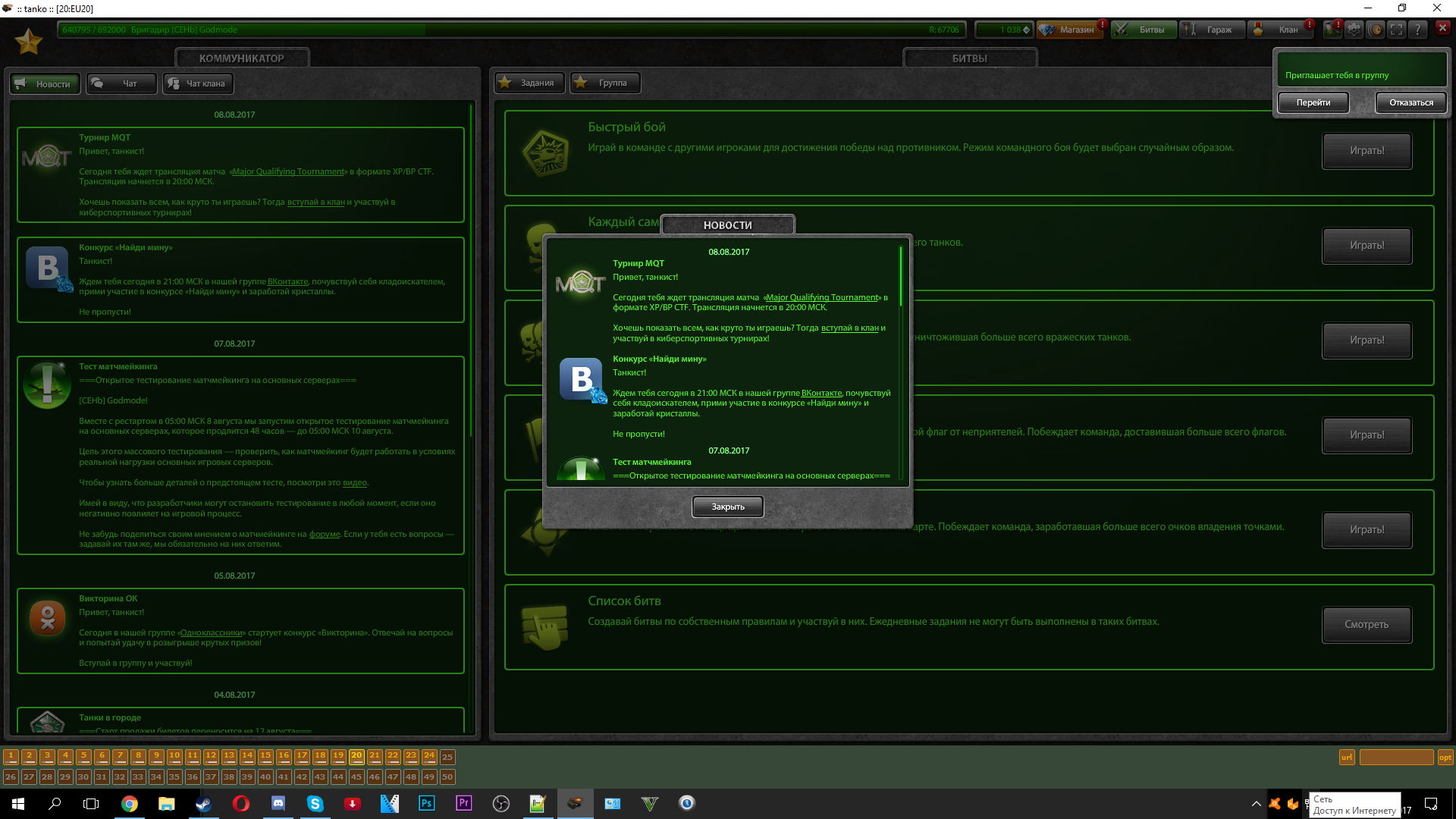The width and height of the screenshot is (1456, 819).
Task: Open help question mark icon
Action: tap(1417, 30)
